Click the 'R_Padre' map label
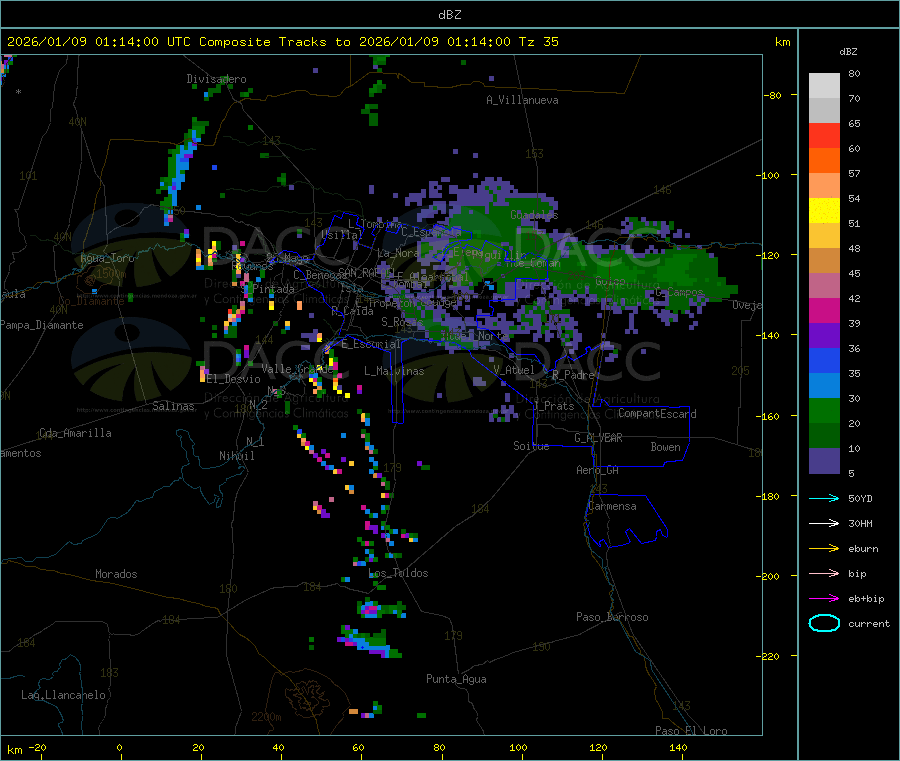This screenshot has width=900, height=761. (573, 375)
